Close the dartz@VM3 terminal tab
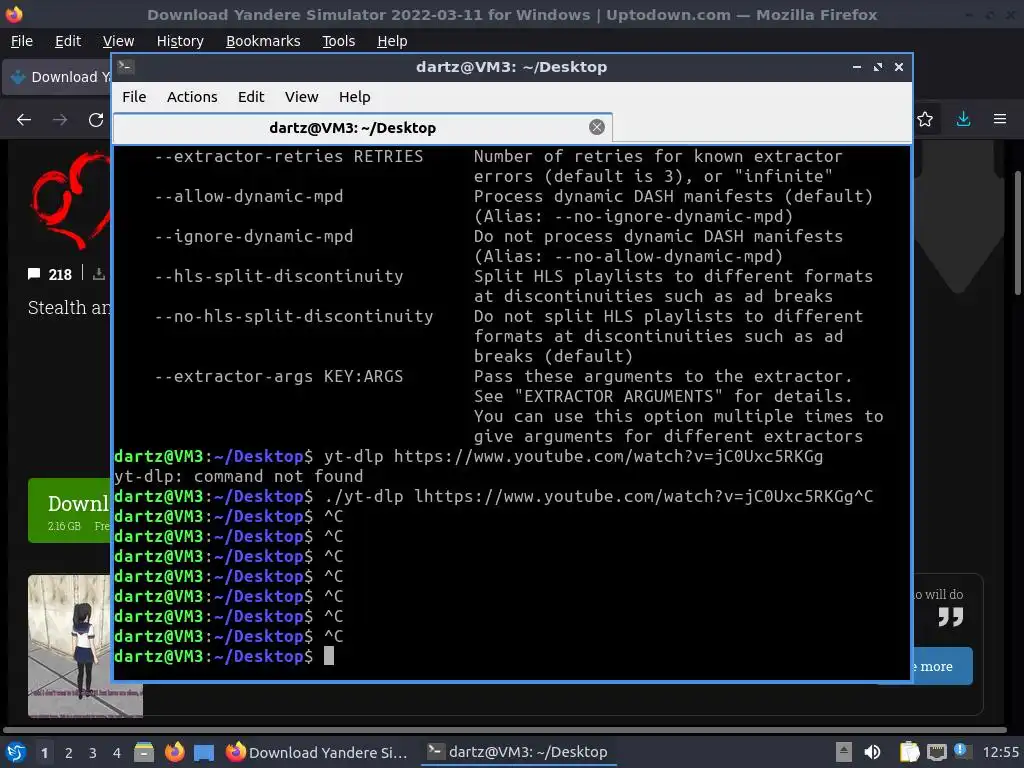 click(596, 127)
